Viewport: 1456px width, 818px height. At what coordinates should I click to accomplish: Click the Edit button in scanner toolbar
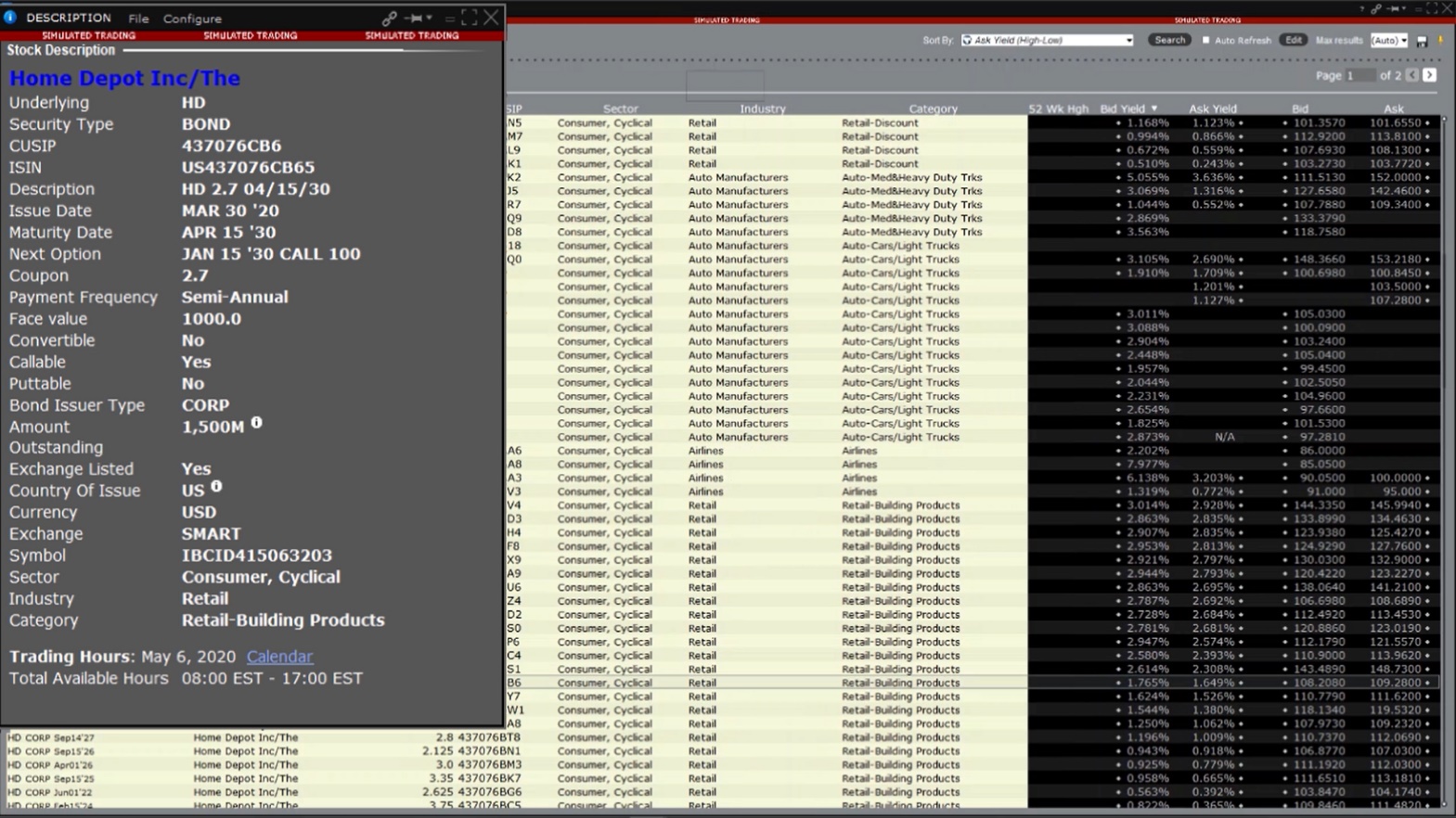pyautogui.click(x=1293, y=41)
